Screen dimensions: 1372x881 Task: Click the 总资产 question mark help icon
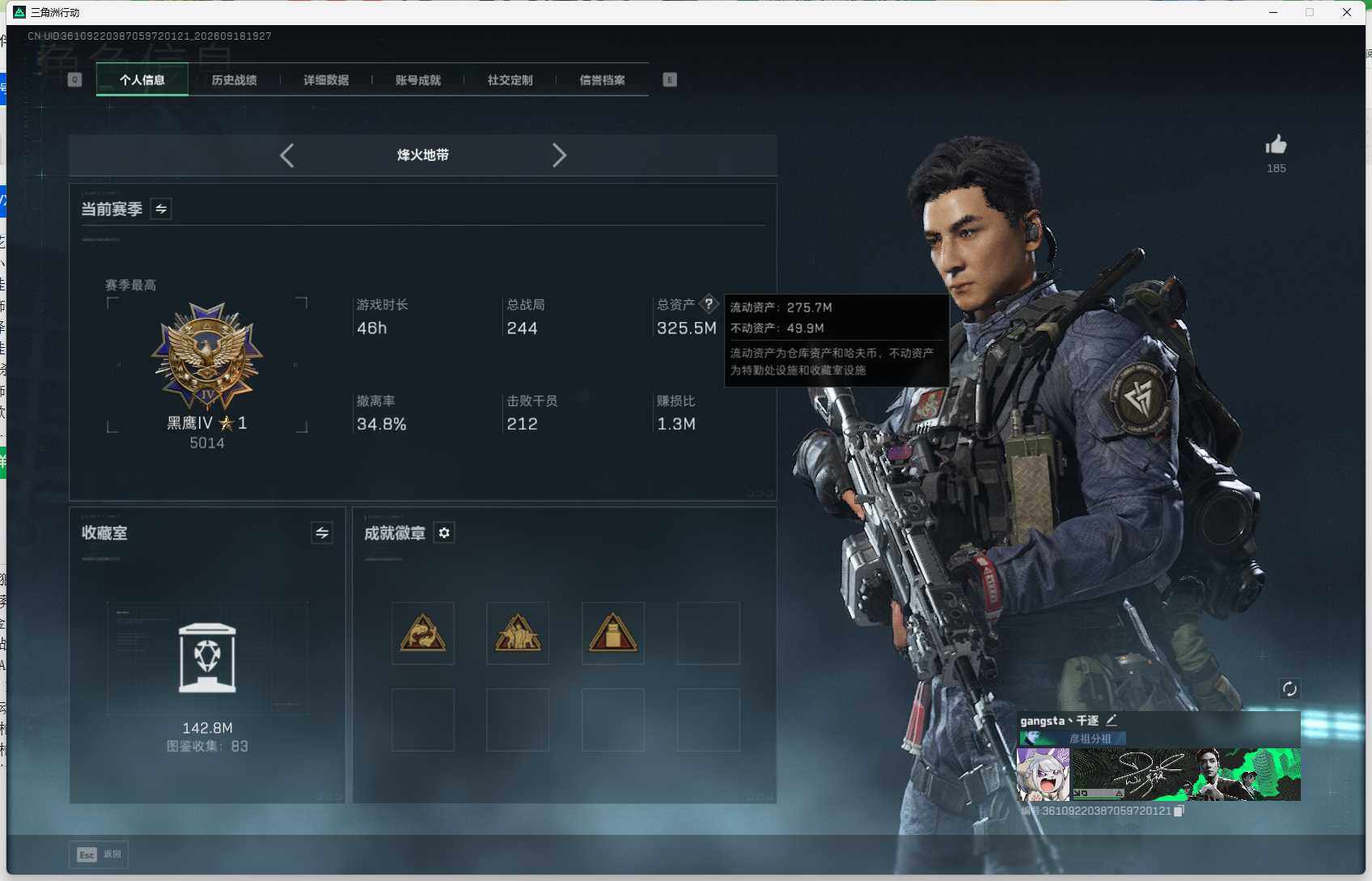(x=709, y=304)
